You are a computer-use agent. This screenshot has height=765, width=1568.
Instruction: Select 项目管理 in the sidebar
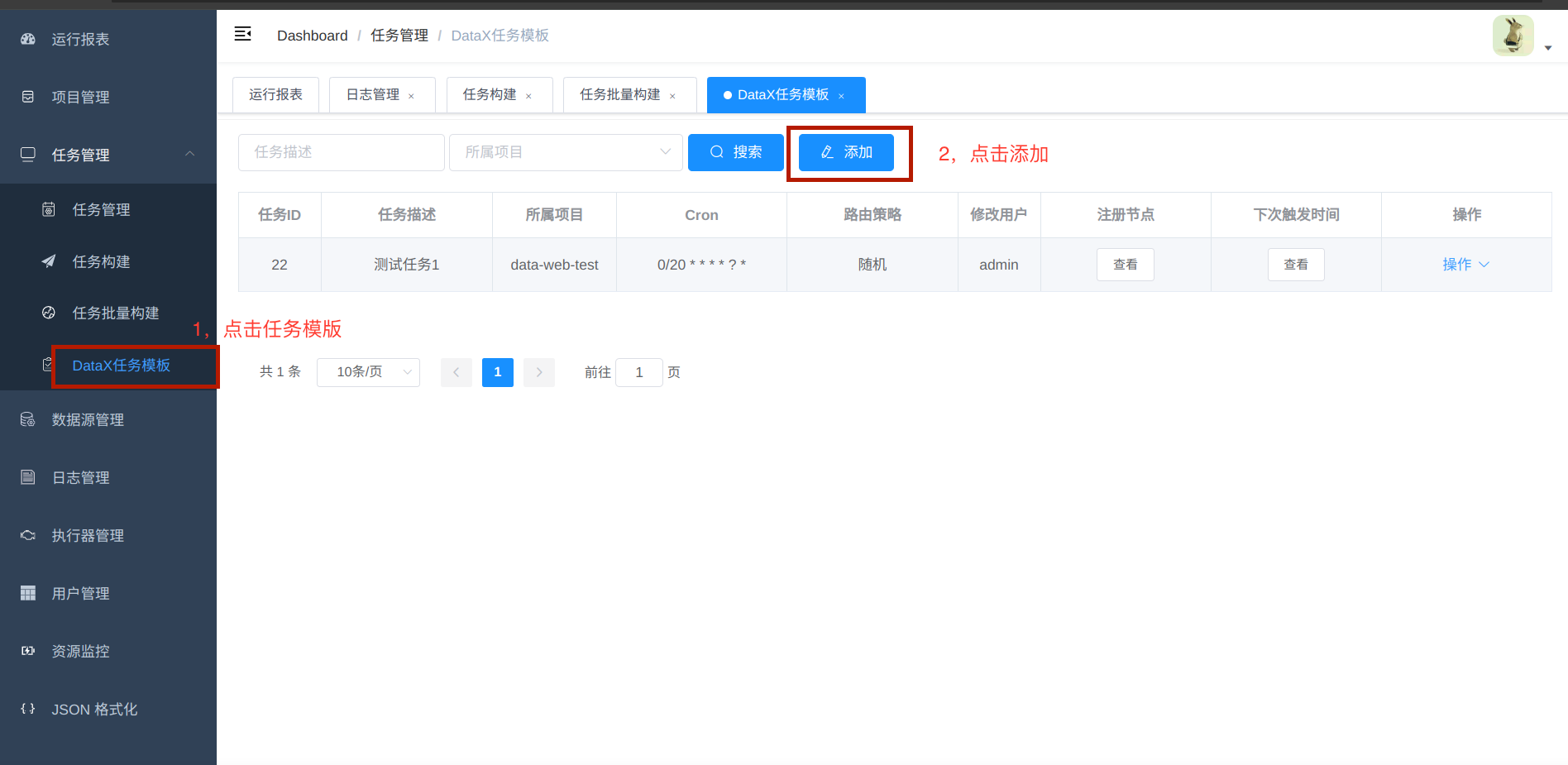(x=80, y=96)
